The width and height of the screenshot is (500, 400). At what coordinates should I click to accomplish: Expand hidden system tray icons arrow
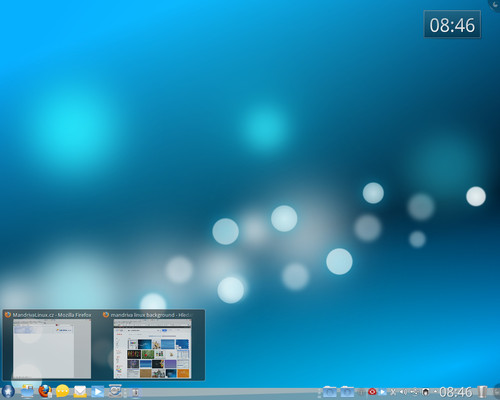point(435,391)
